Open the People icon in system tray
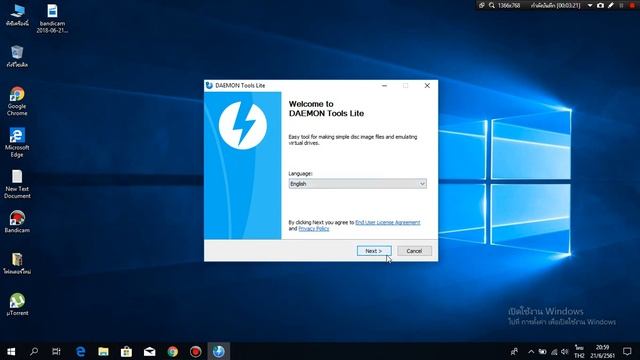 coord(515,351)
